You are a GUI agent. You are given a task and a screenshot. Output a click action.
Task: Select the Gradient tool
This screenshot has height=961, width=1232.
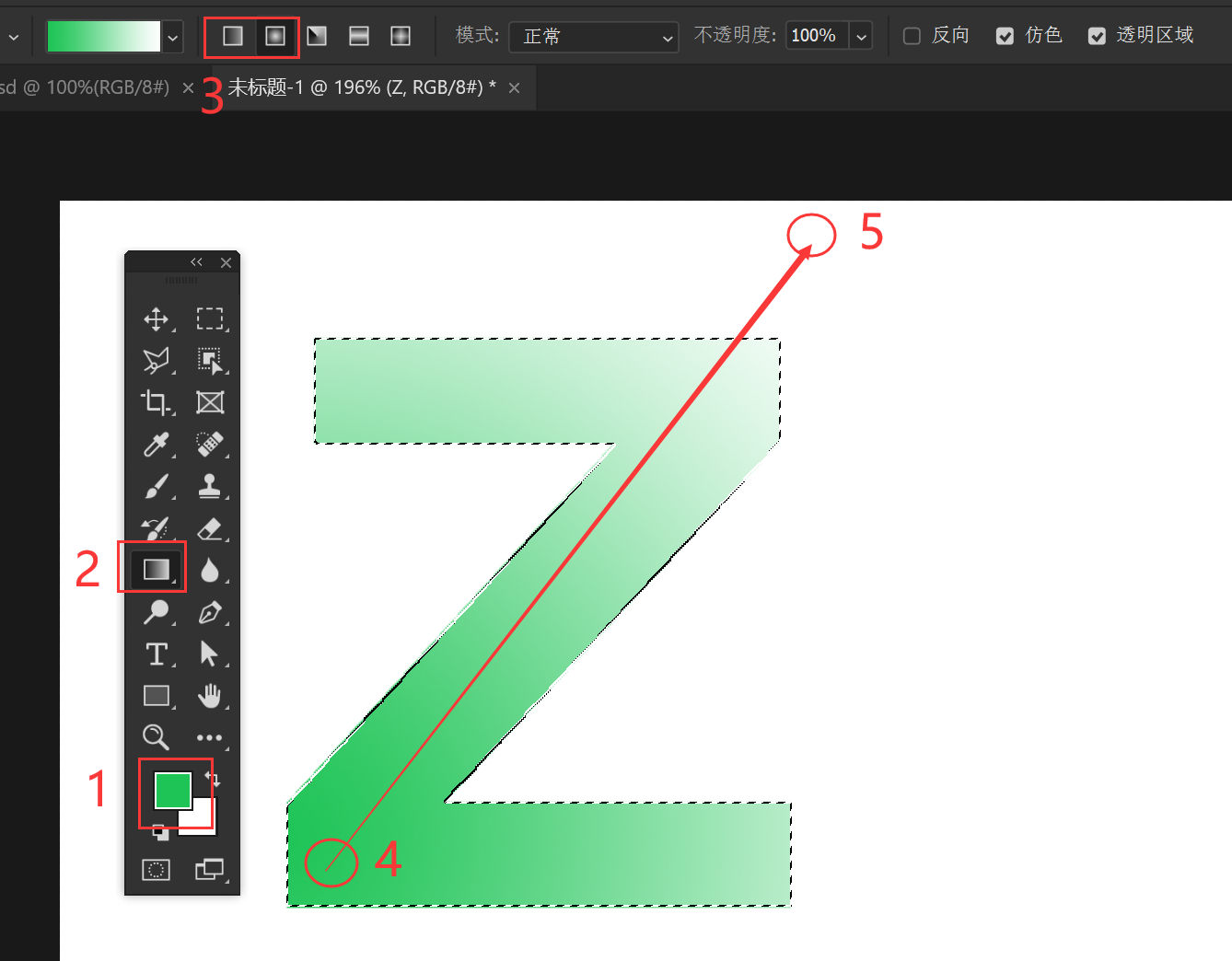click(x=157, y=570)
